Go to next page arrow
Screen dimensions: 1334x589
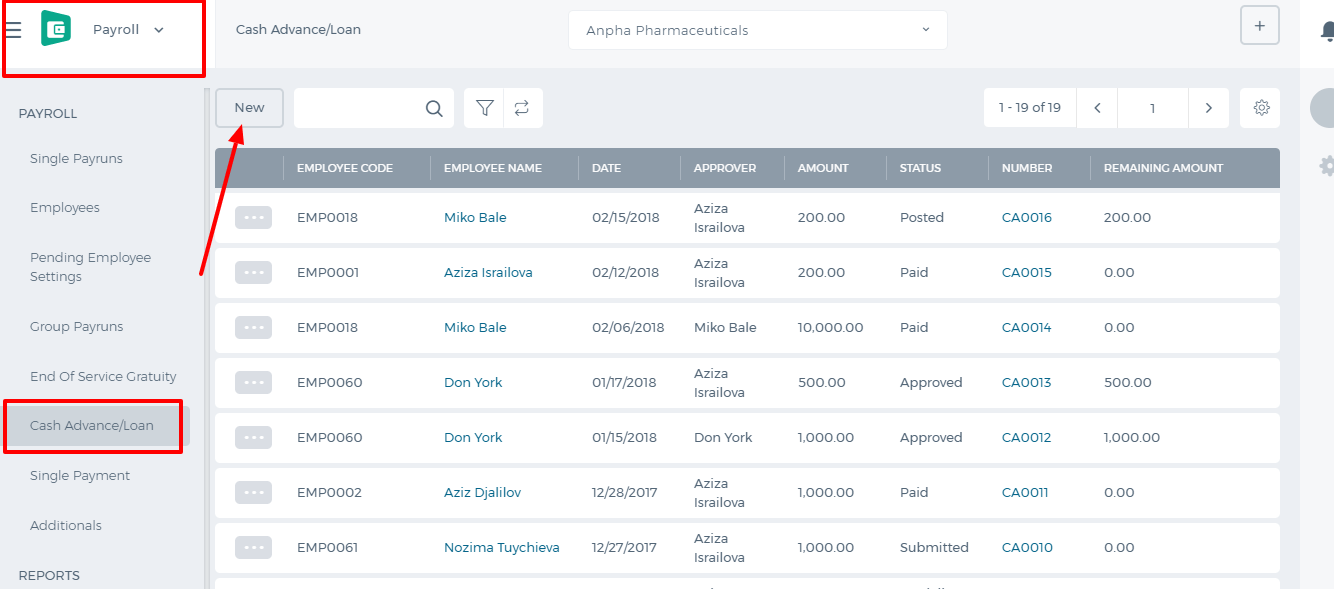tap(1209, 108)
